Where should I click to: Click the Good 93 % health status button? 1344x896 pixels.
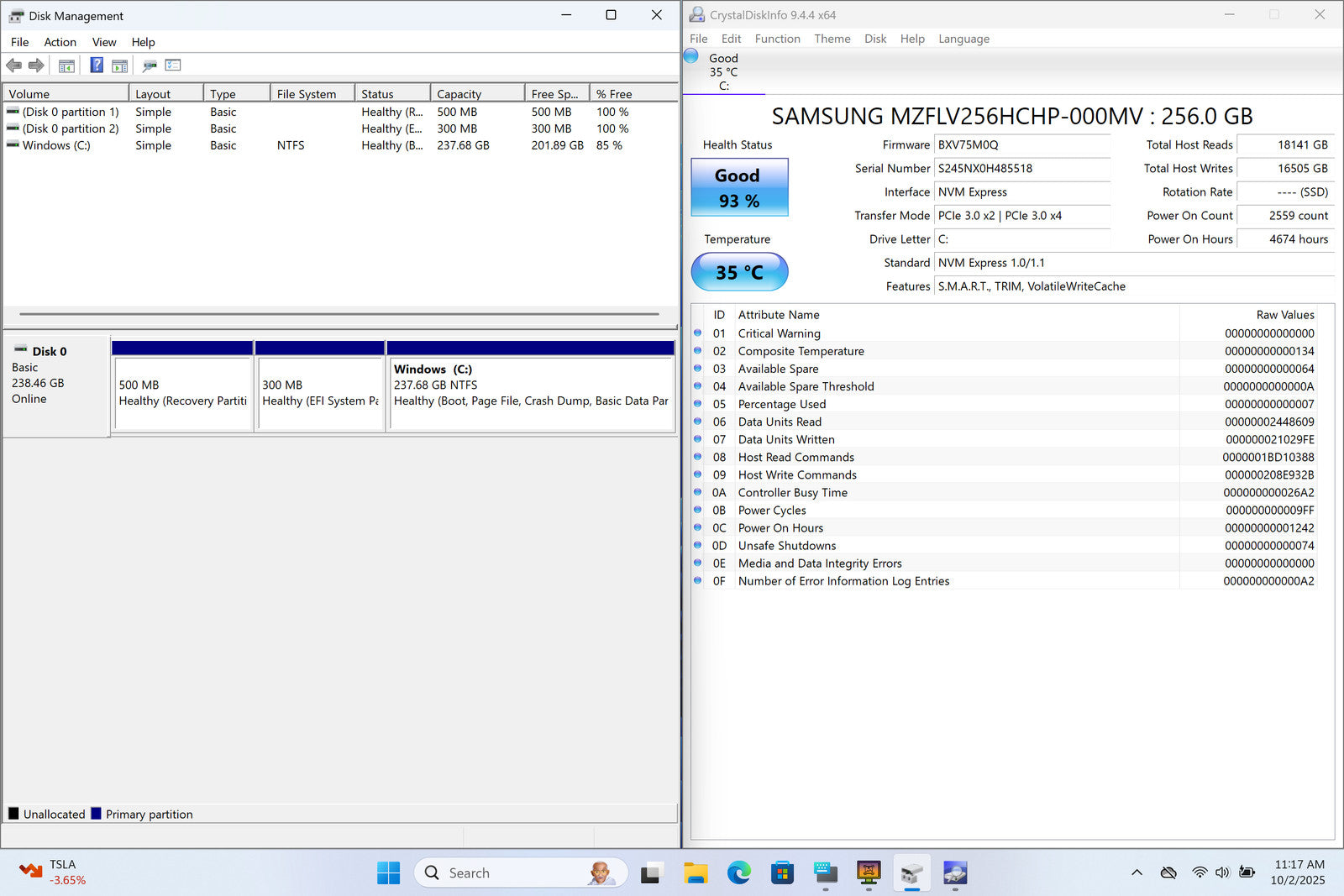click(739, 187)
